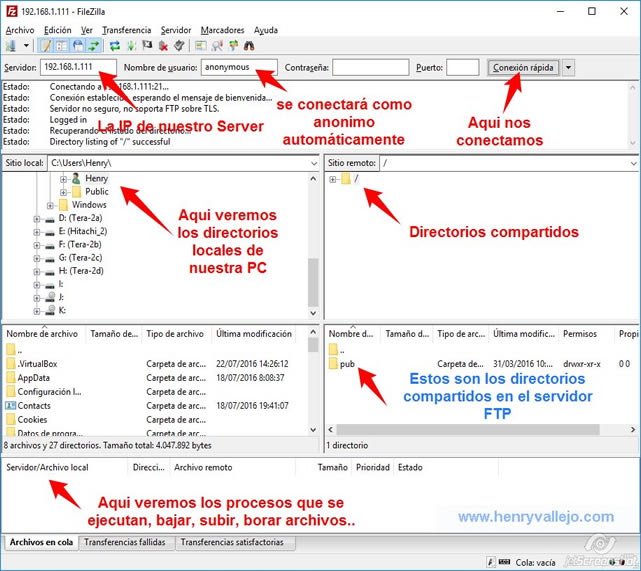Select the Configuración l... folder row
The width and height of the screenshot is (641, 571).
155,392
